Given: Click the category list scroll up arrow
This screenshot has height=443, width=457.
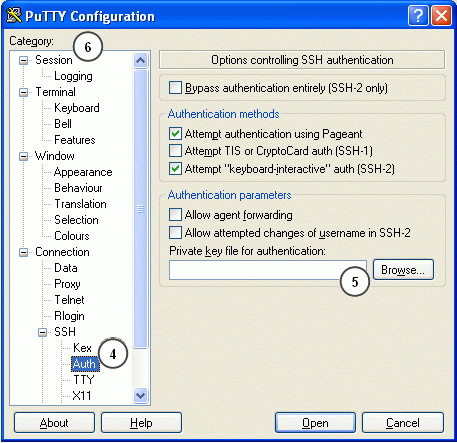Looking at the screenshot, I should click(x=140, y=60).
